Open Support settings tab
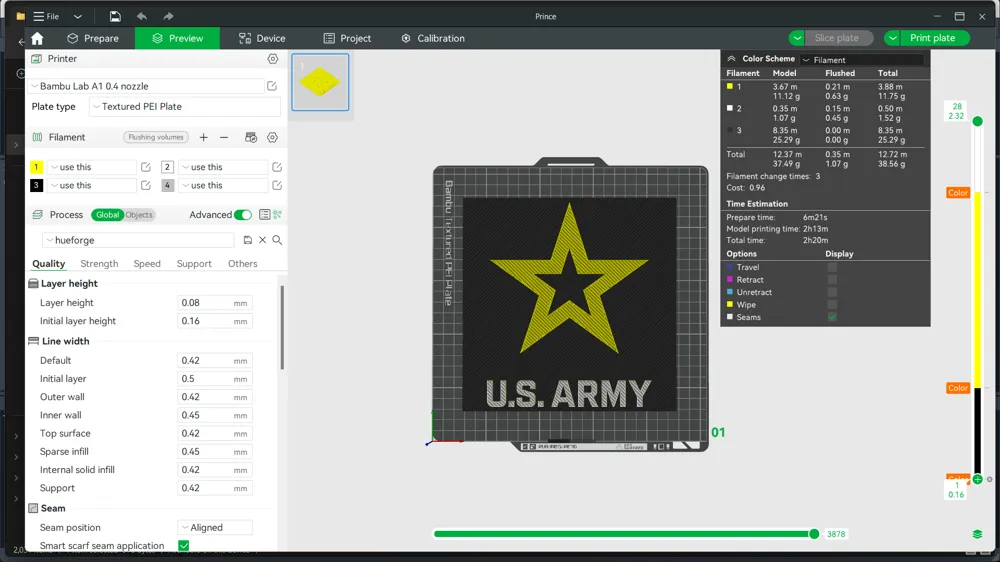Viewport: 1000px width, 562px height. point(194,263)
